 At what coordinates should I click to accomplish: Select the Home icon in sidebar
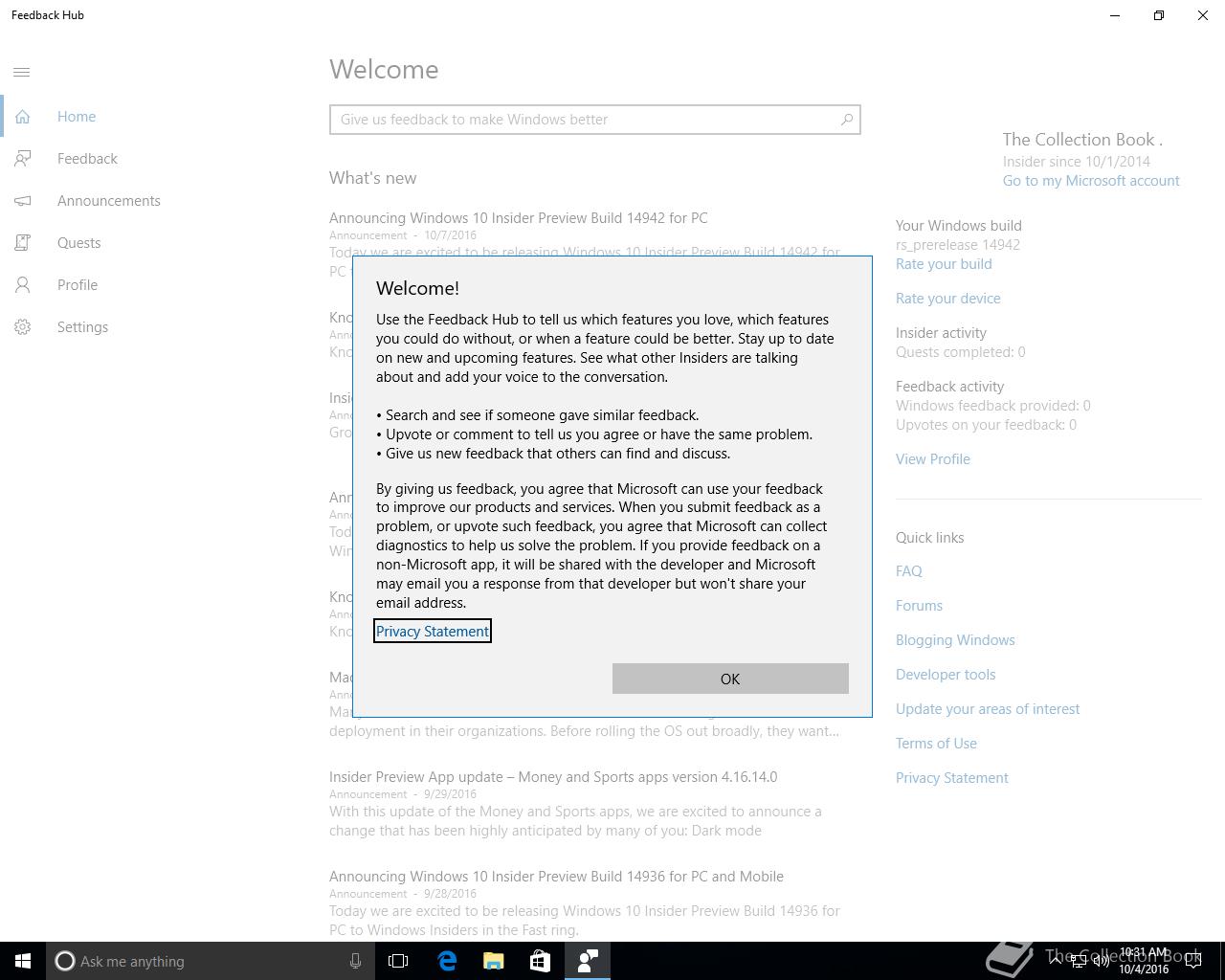click(x=22, y=117)
